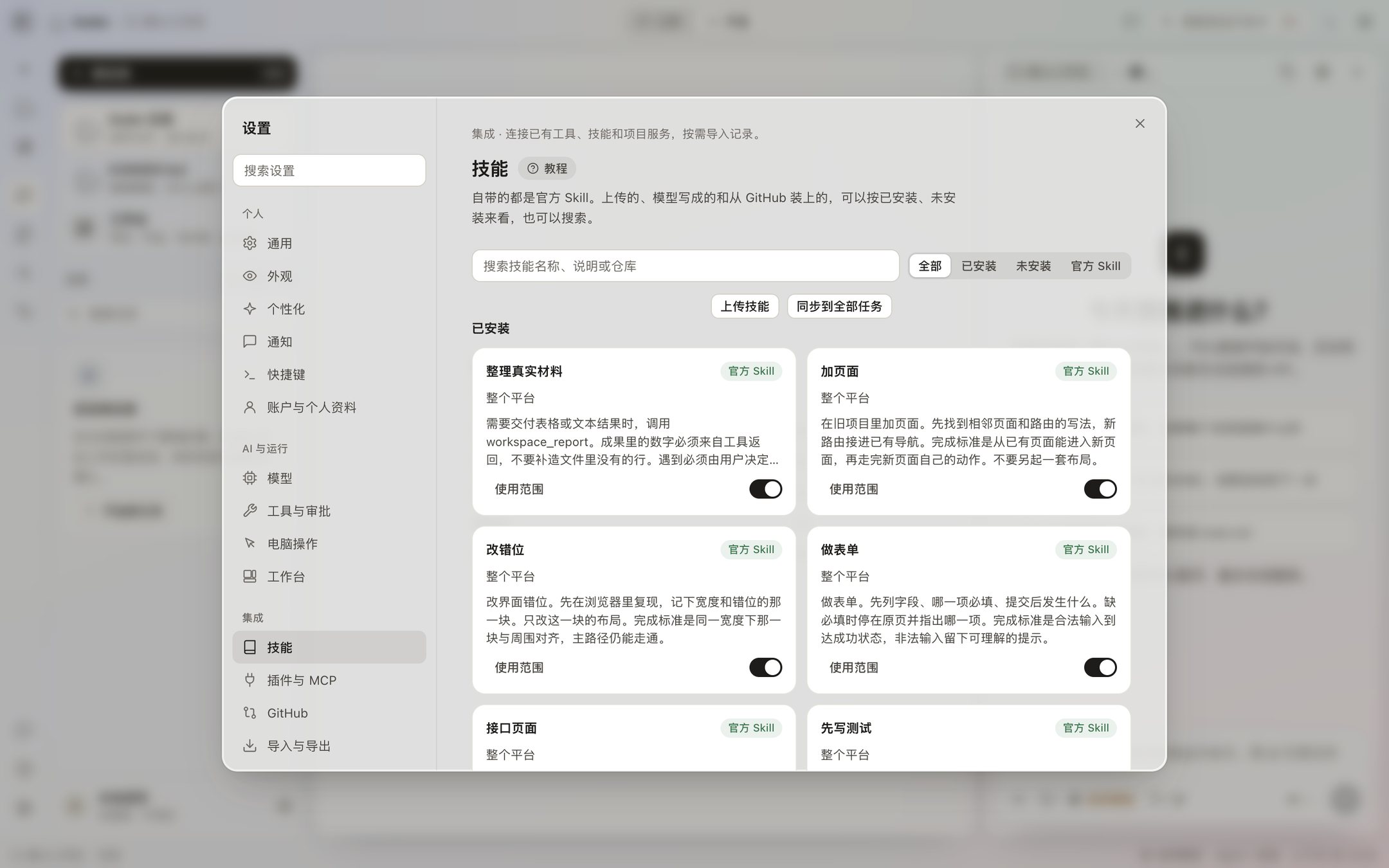Open 账户与个人资料 account settings
The image size is (1389, 868).
[329, 407]
